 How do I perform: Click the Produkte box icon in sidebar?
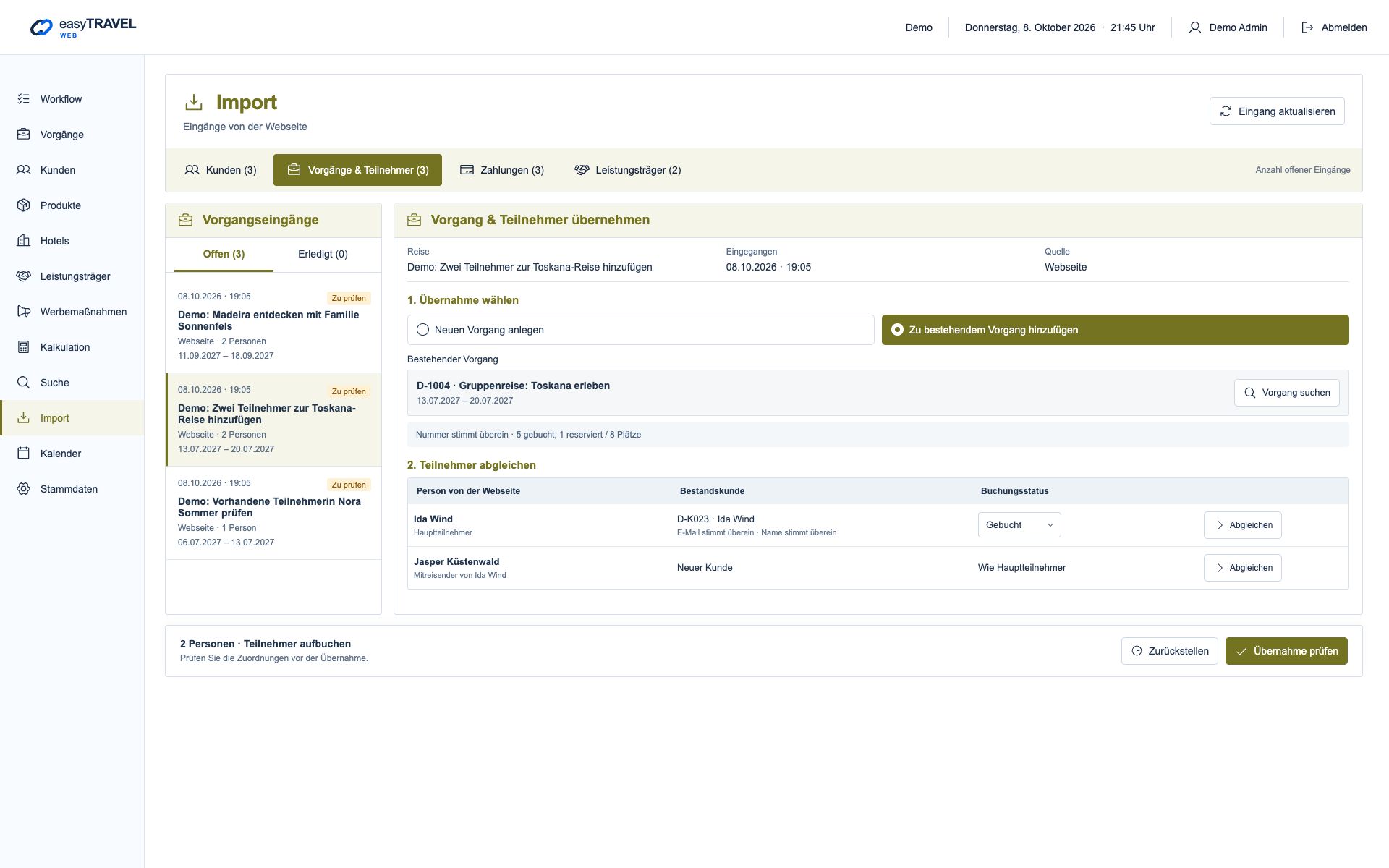click(x=23, y=205)
